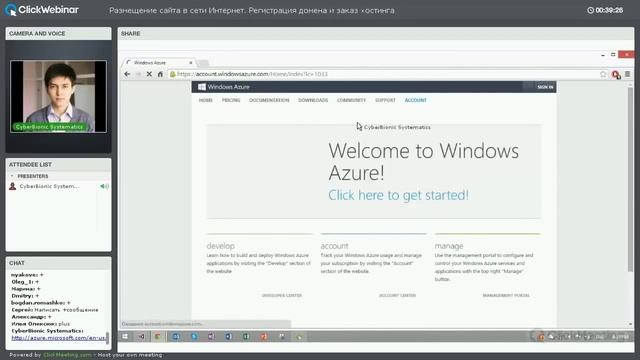This screenshot has height=360, width=640.
Task: Click the SIGN IN button
Action: (545, 87)
